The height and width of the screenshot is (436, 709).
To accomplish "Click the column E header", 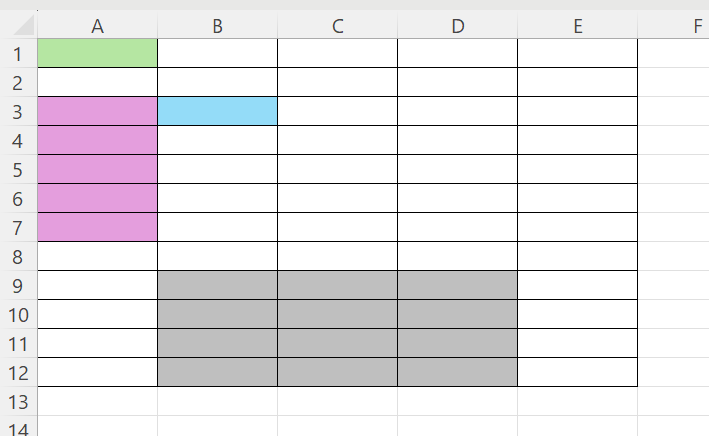I will 577,27.
